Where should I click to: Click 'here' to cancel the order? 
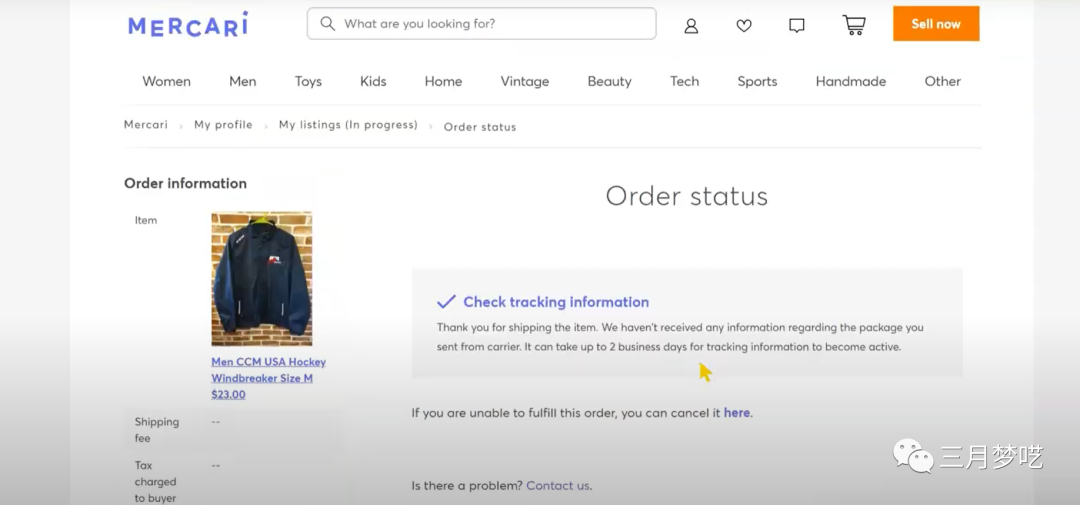tap(736, 412)
